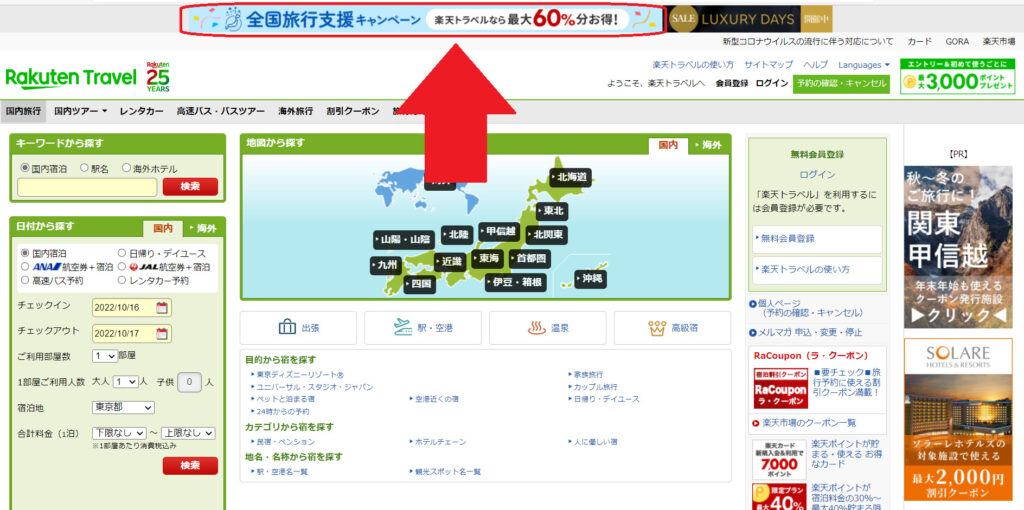This screenshot has height=510, width=1024.
Task: Open the 7000 point Rakuten Card image
Action: tap(779, 460)
